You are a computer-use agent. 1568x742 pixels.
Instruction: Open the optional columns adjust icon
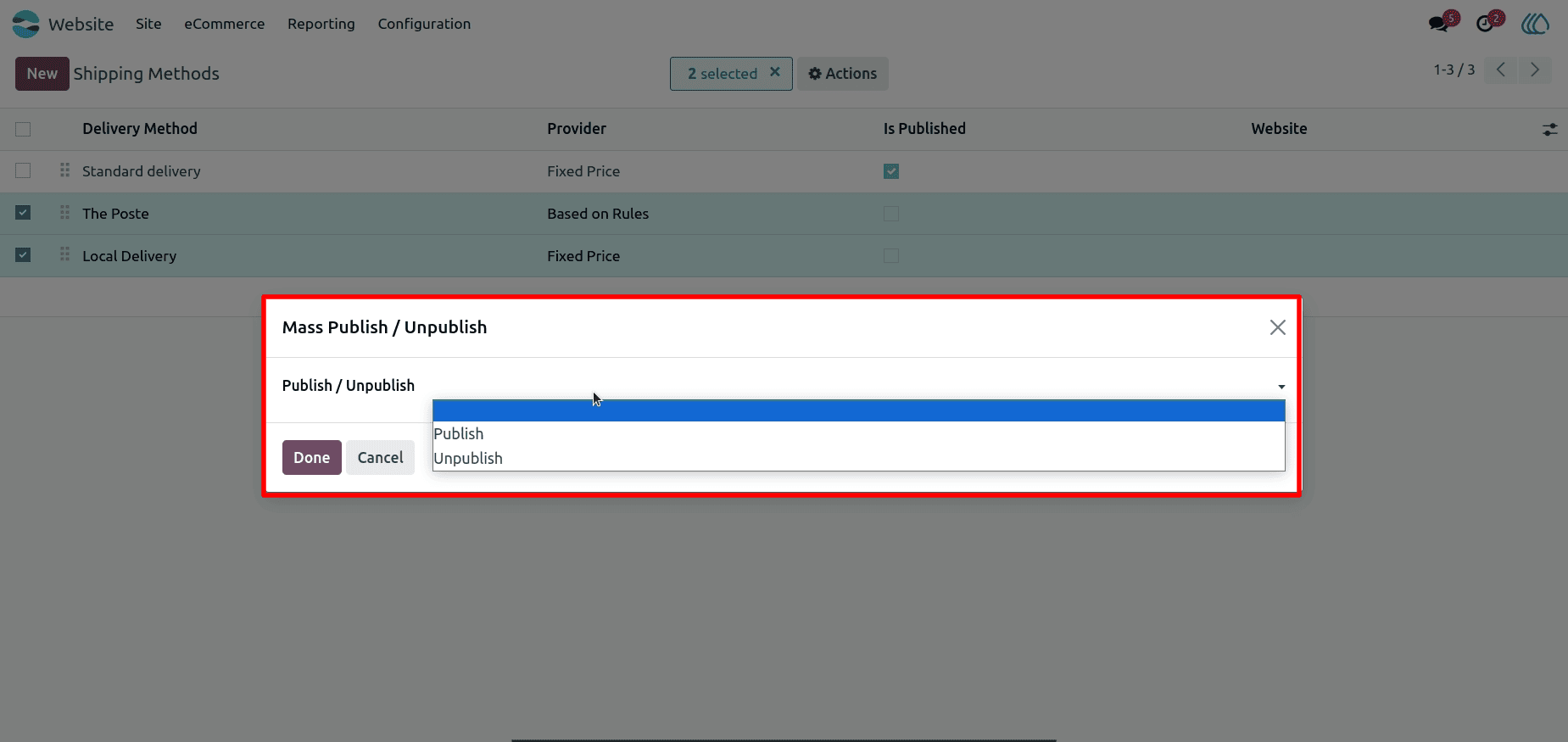[1549, 130]
